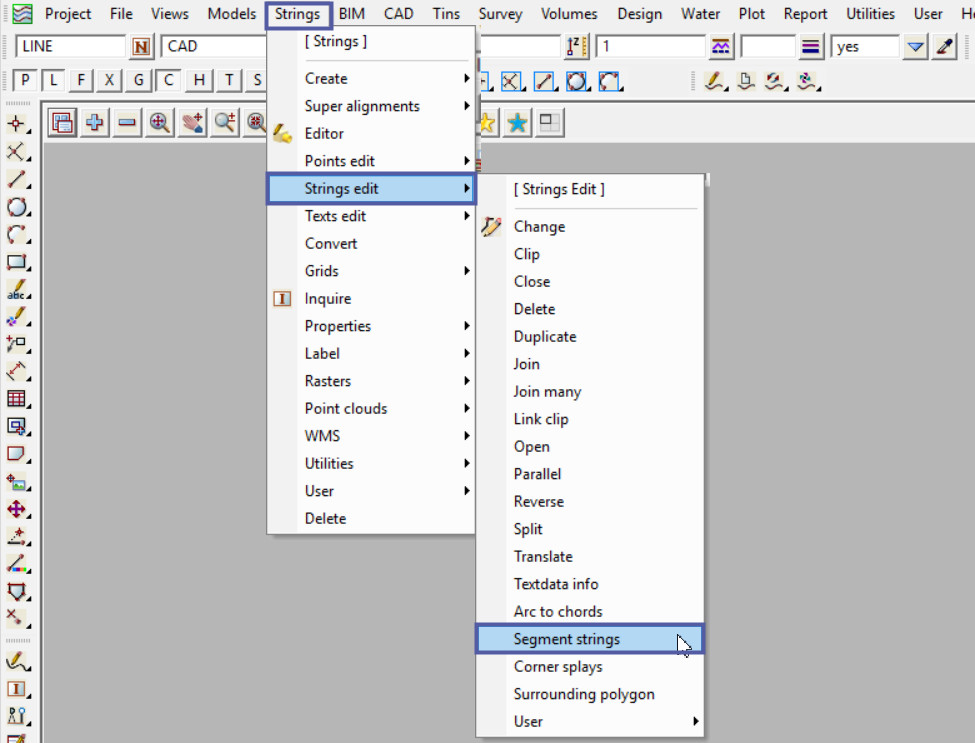
Task: Toggle the T snap button
Action: 229,80
